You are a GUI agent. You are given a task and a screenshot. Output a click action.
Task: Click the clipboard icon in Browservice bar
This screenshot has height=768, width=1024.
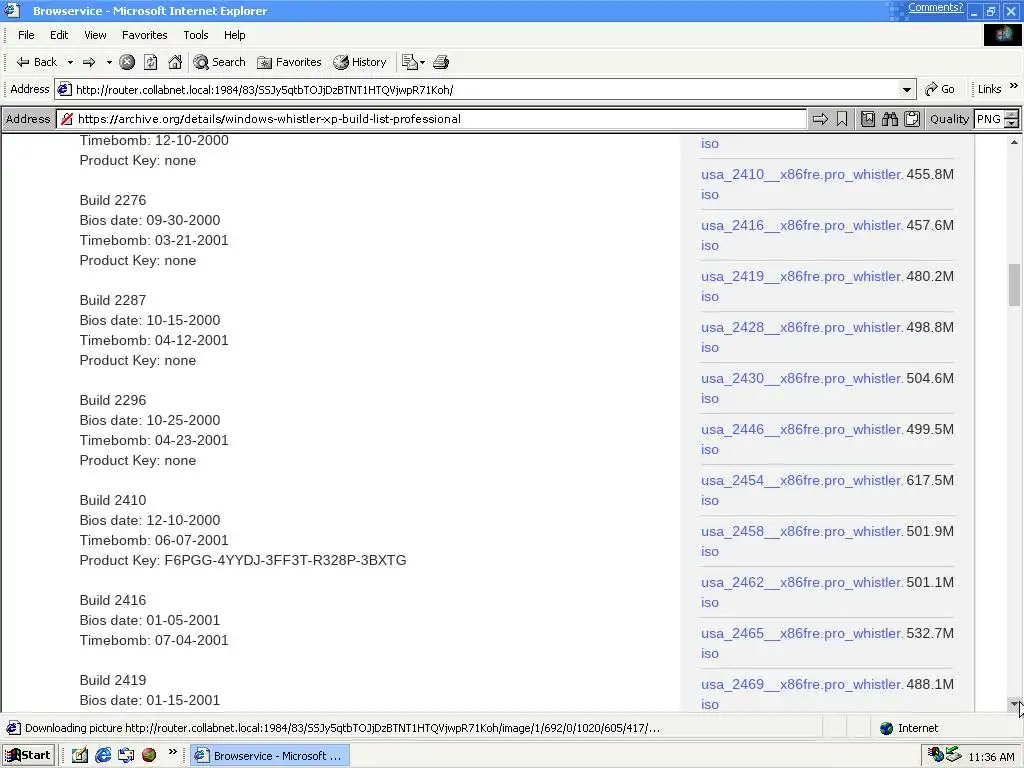coord(912,119)
